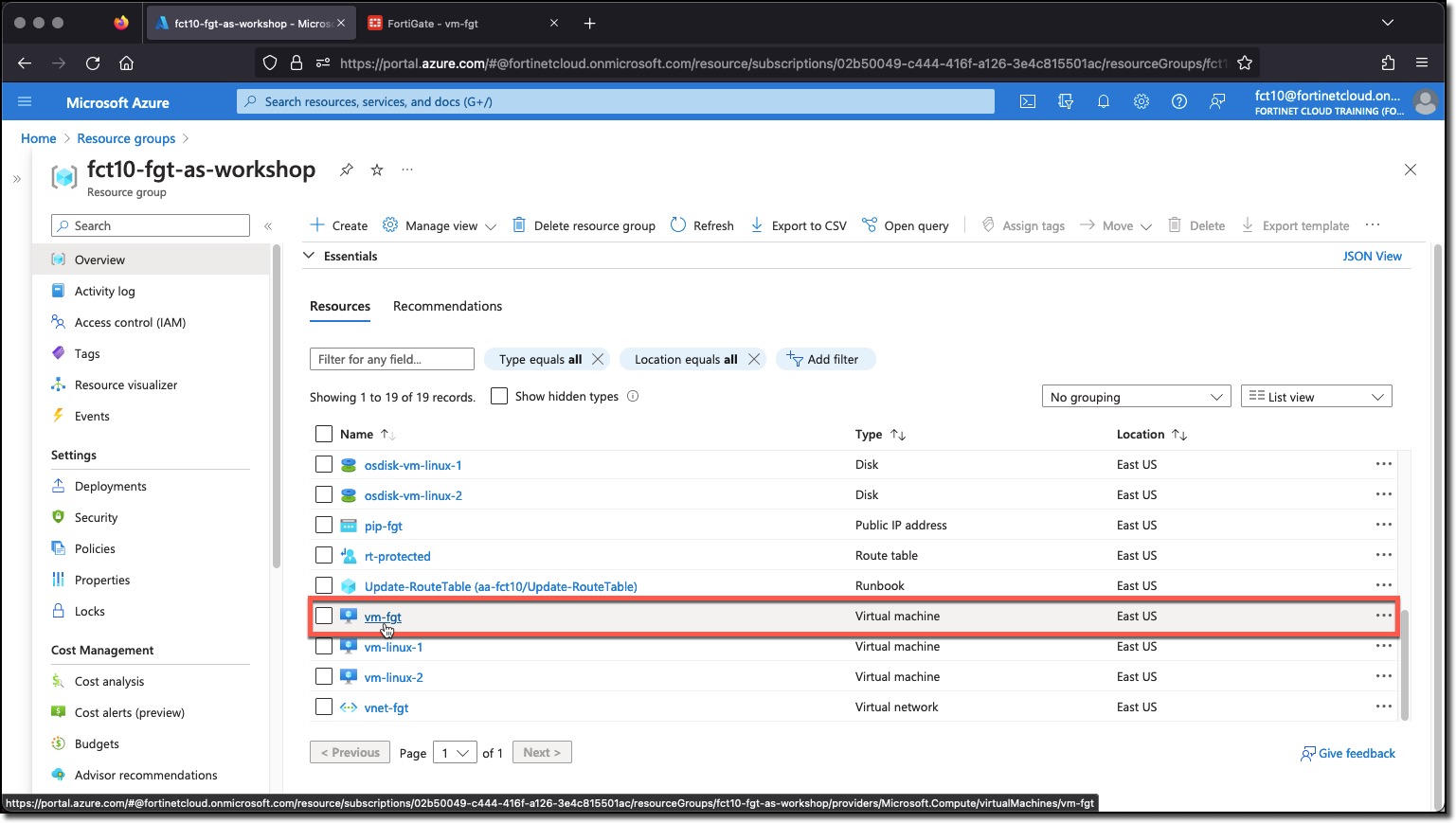Click Export to CSV
1456x823 pixels.
(x=799, y=225)
